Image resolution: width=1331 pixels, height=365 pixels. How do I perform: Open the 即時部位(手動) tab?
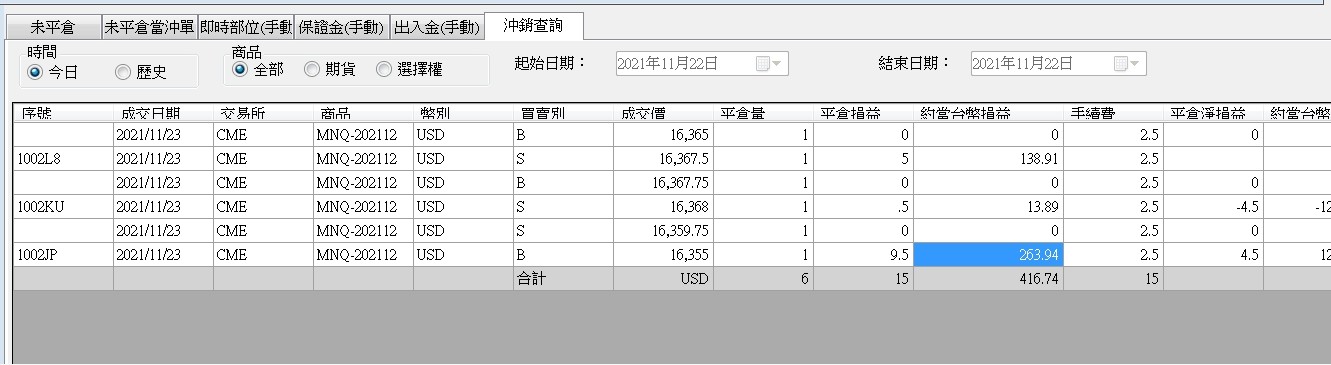point(246,27)
